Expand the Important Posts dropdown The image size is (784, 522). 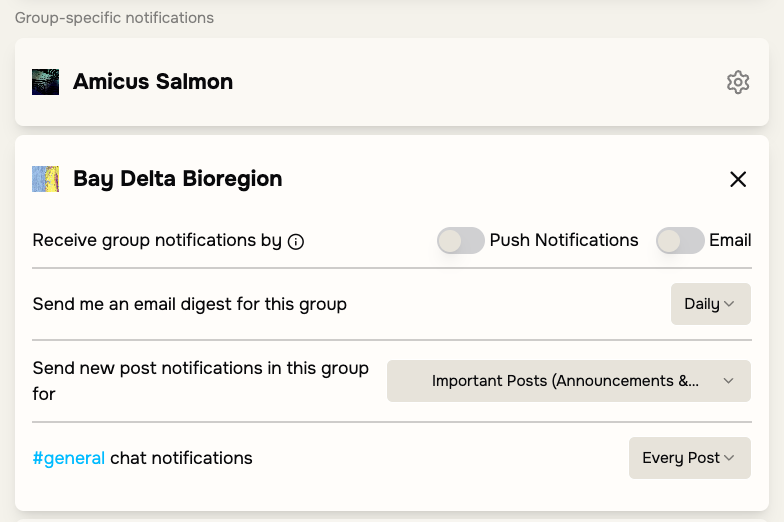pyautogui.click(x=568, y=381)
